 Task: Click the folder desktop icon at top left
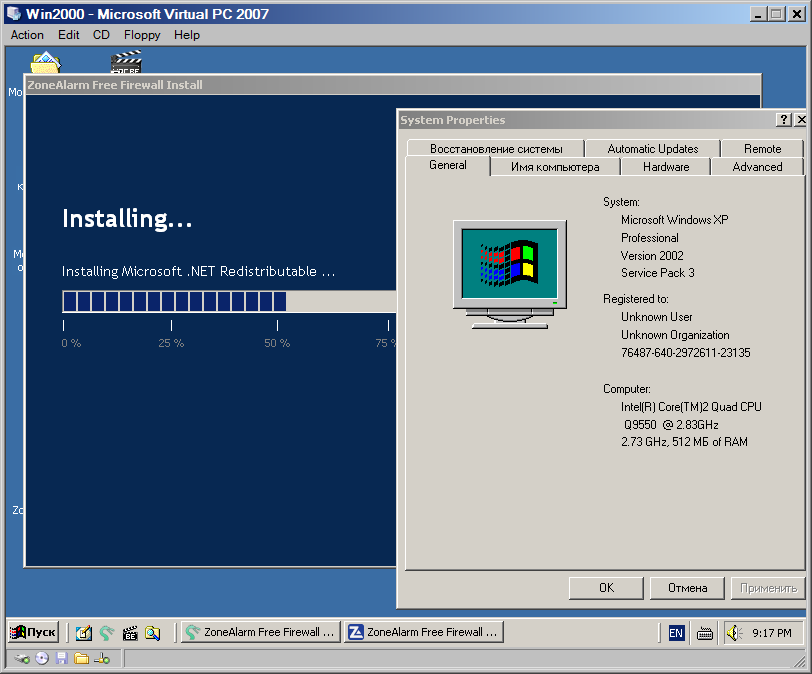click(x=46, y=63)
